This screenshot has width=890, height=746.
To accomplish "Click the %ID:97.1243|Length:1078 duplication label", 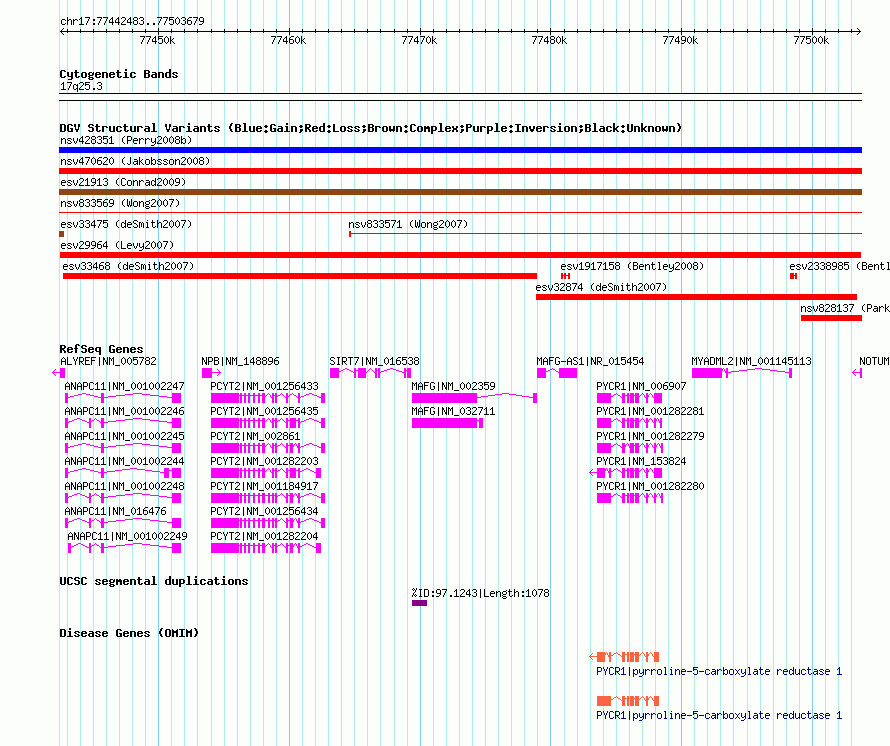I will pyautogui.click(x=481, y=593).
